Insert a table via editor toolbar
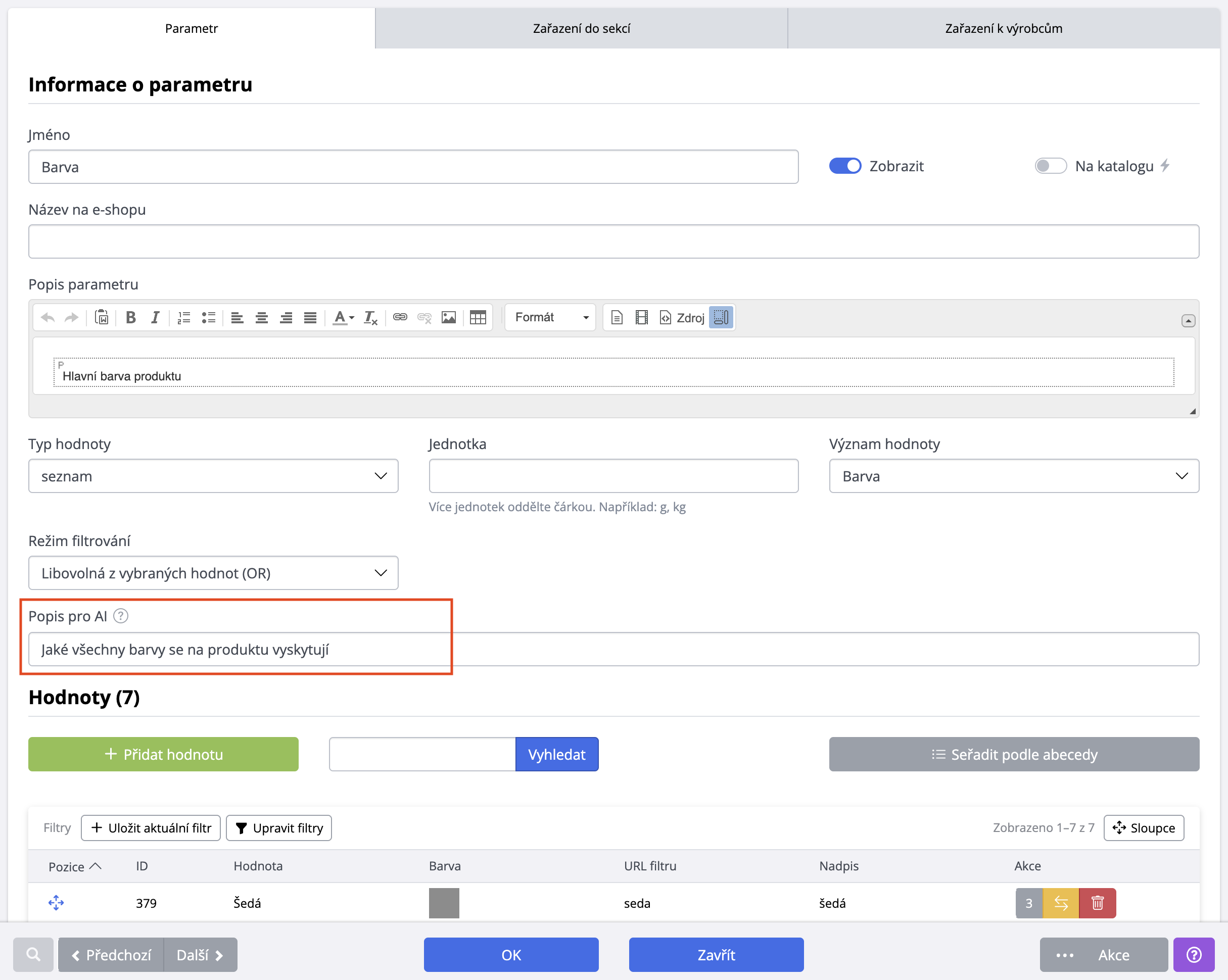Image resolution: width=1228 pixels, height=980 pixels. tap(477, 317)
